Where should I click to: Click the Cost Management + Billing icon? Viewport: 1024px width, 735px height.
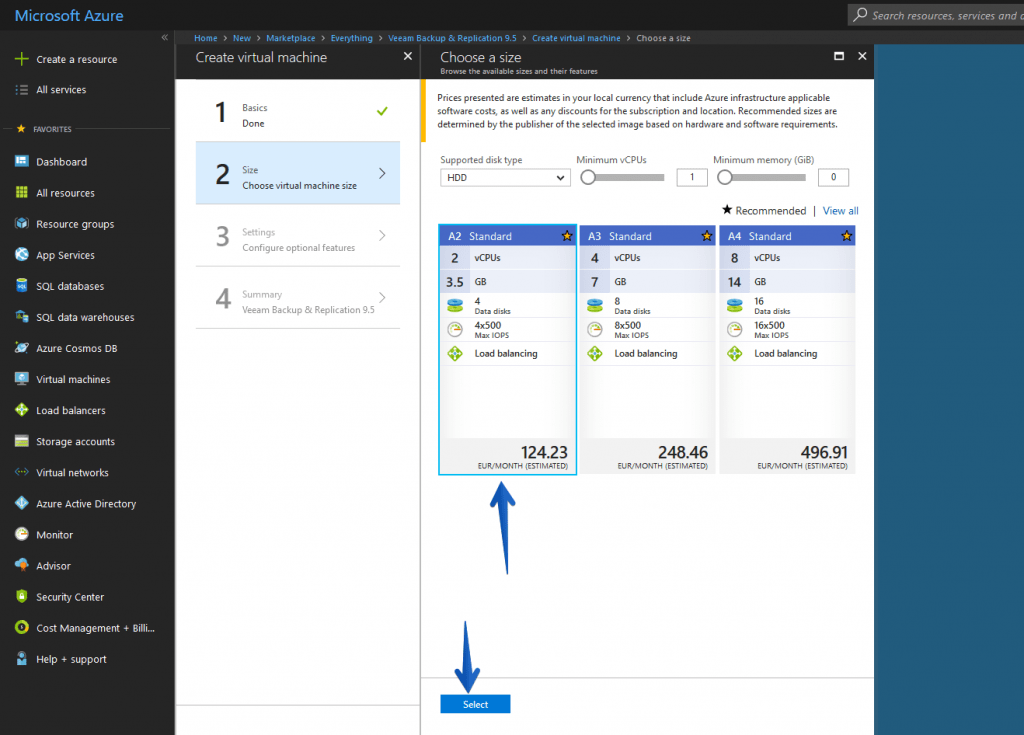22,627
